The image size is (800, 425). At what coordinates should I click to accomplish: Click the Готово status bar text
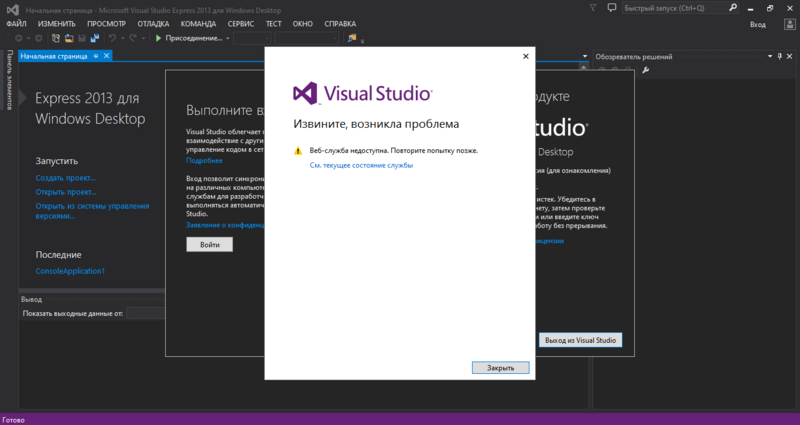(x=13, y=420)
